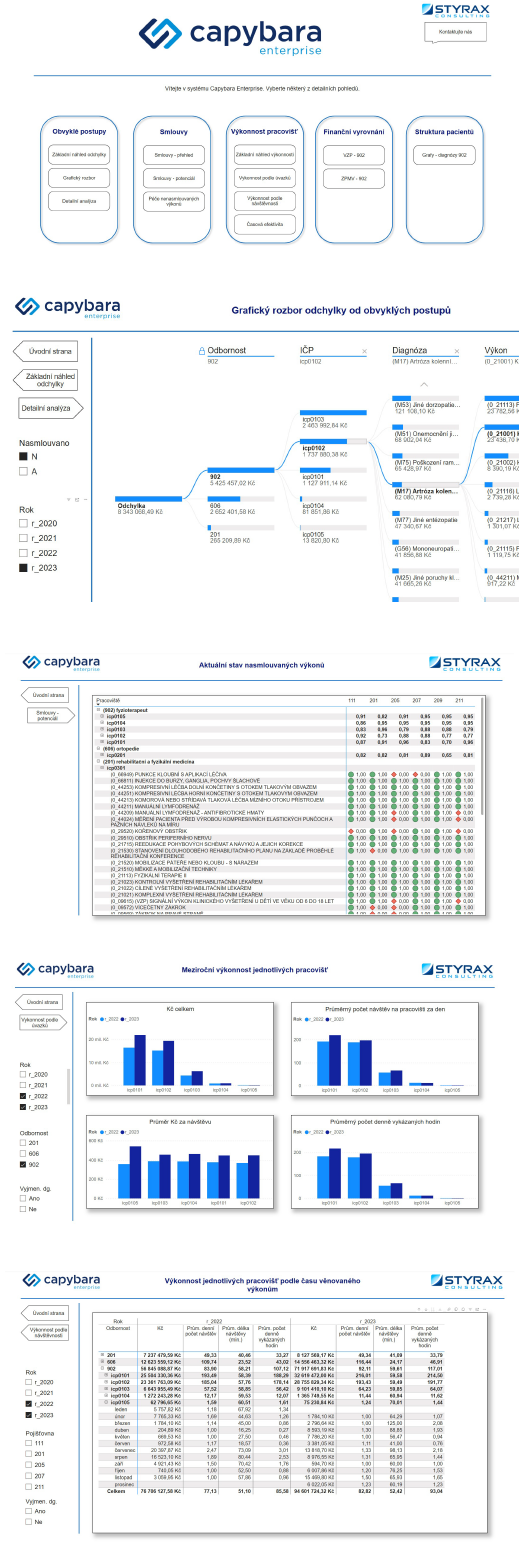Check Nasmlouvano option N
519x1543 pixels.
23,456
